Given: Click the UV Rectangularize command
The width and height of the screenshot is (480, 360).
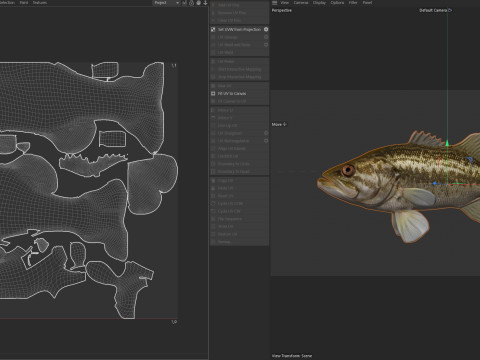Looking at the screenshot, I should pyautogui.click(x=239, y=141).
